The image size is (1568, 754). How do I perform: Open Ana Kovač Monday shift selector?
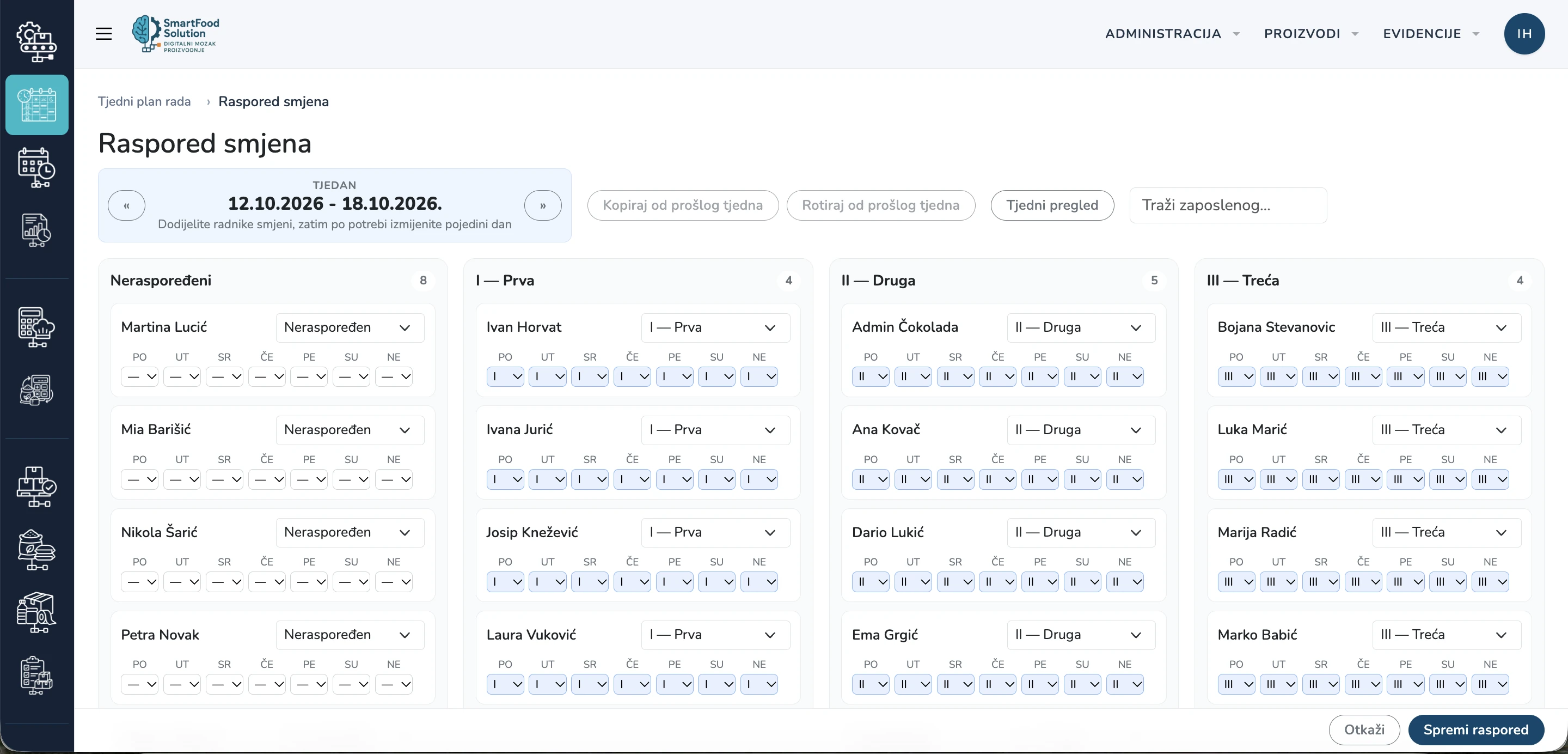click(x=871, y=479)
